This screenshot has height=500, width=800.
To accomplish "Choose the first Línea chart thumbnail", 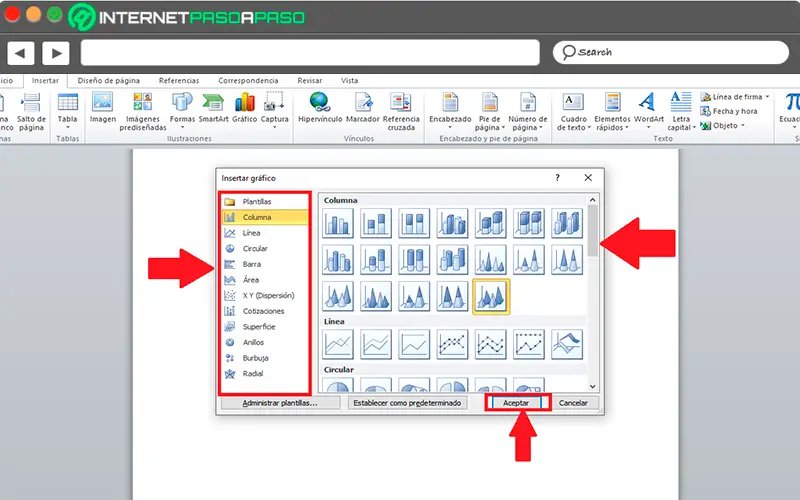I will pos(338,344).
